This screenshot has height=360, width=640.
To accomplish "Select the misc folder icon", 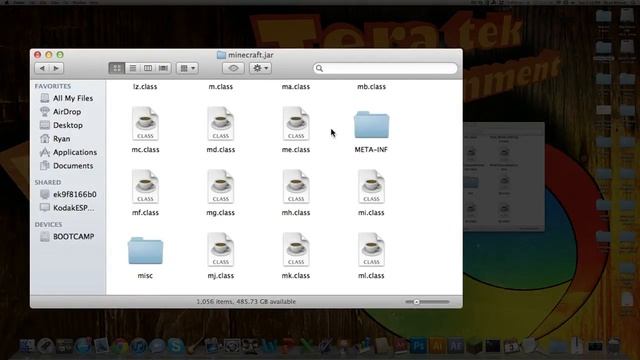I will (145, 251).
